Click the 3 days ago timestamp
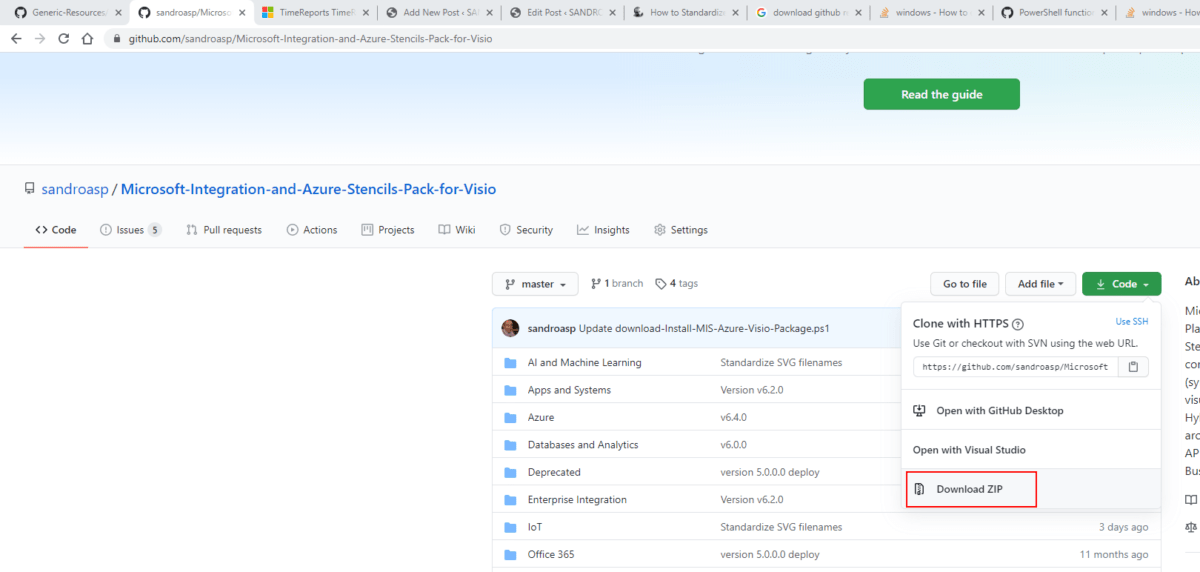The image size is (1200, 572). point(1124,527)
